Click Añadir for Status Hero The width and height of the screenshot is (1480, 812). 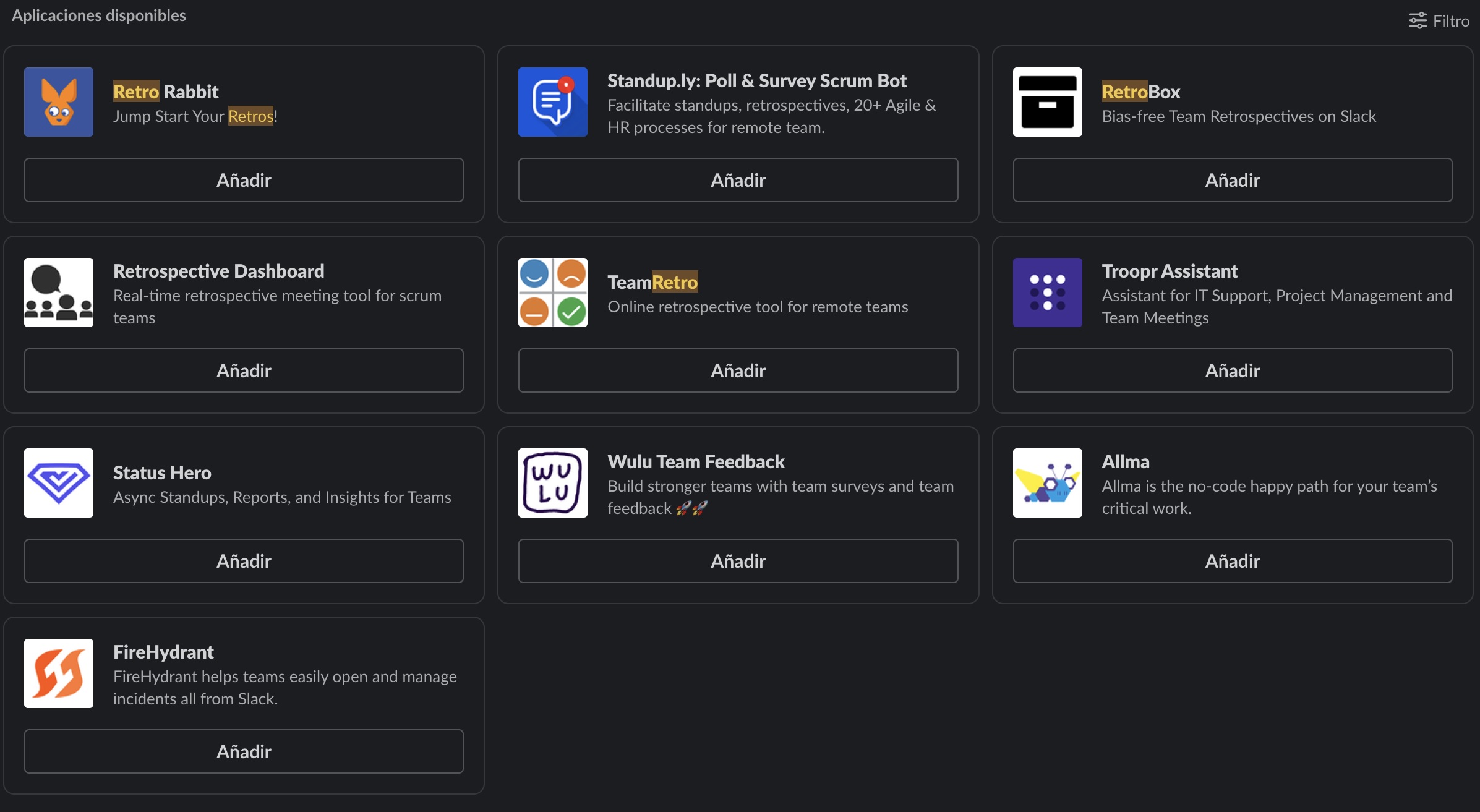pyautogui.click(x=244, y=561)
